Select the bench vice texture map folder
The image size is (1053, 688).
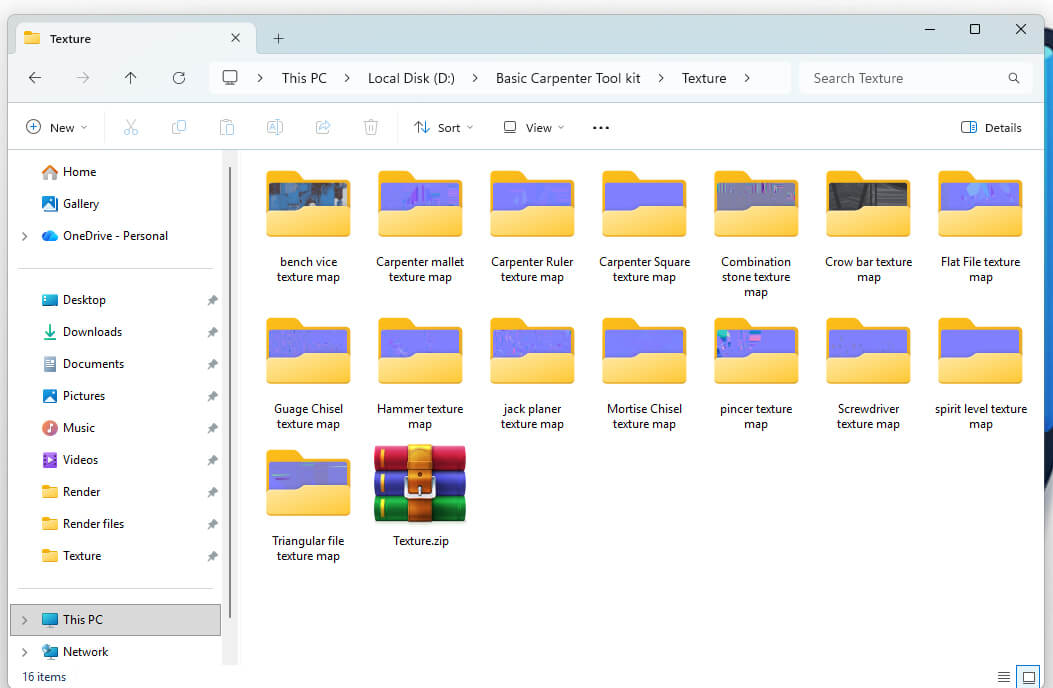pos(308,227)
